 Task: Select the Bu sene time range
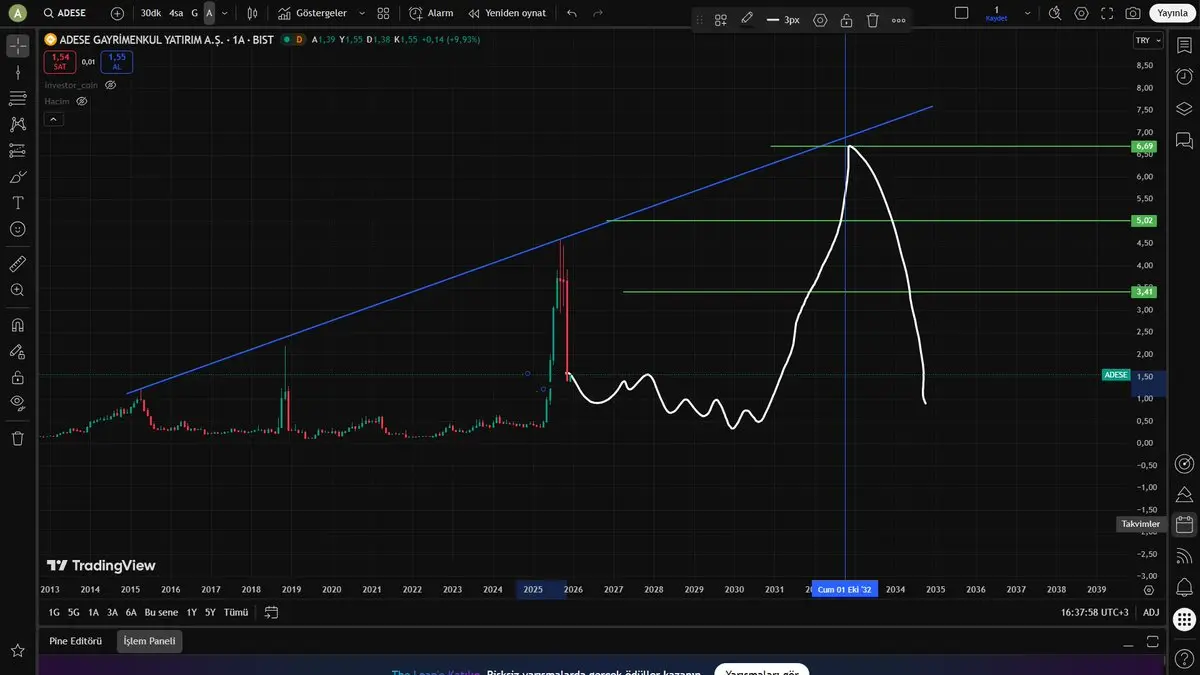[x=161, y=612]
